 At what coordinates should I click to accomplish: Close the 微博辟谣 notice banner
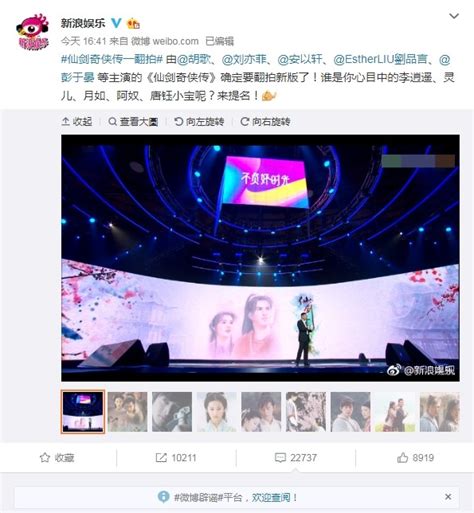coord(448,497)
